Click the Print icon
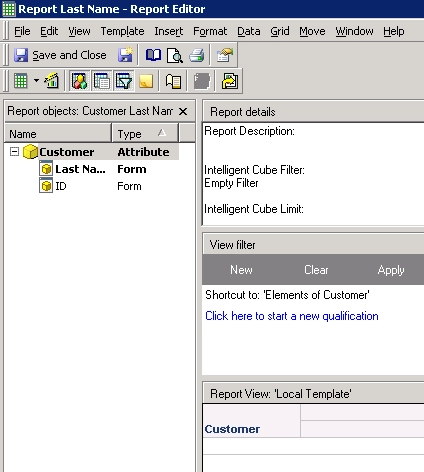The width and height of the screenshot is (424, 472). click(197, 55)
